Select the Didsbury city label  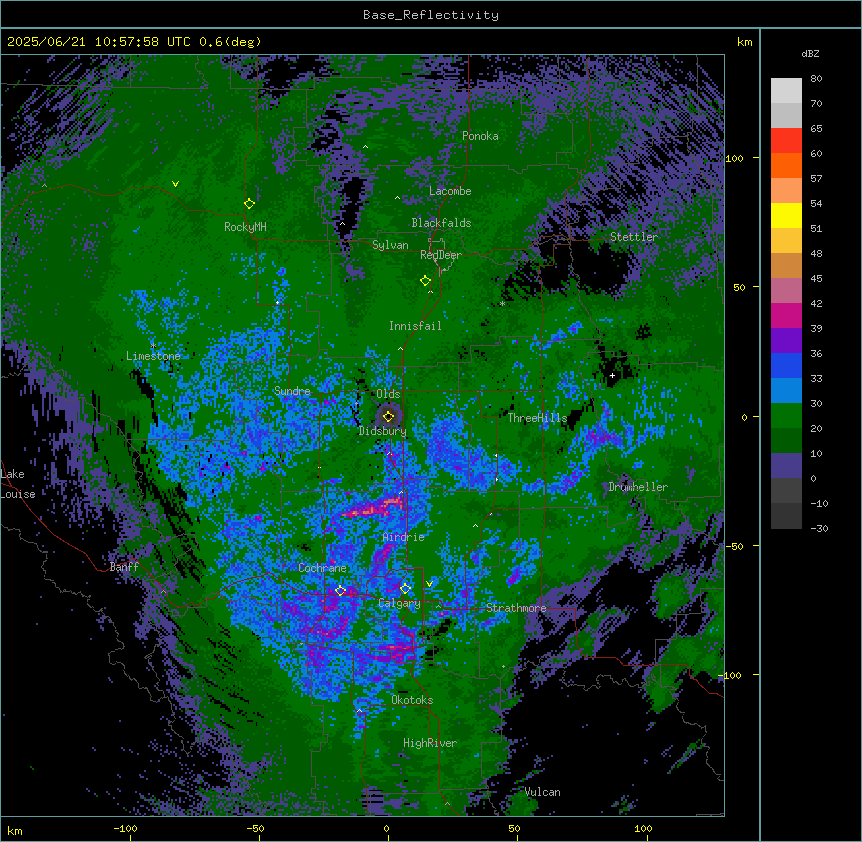(383, 431)
